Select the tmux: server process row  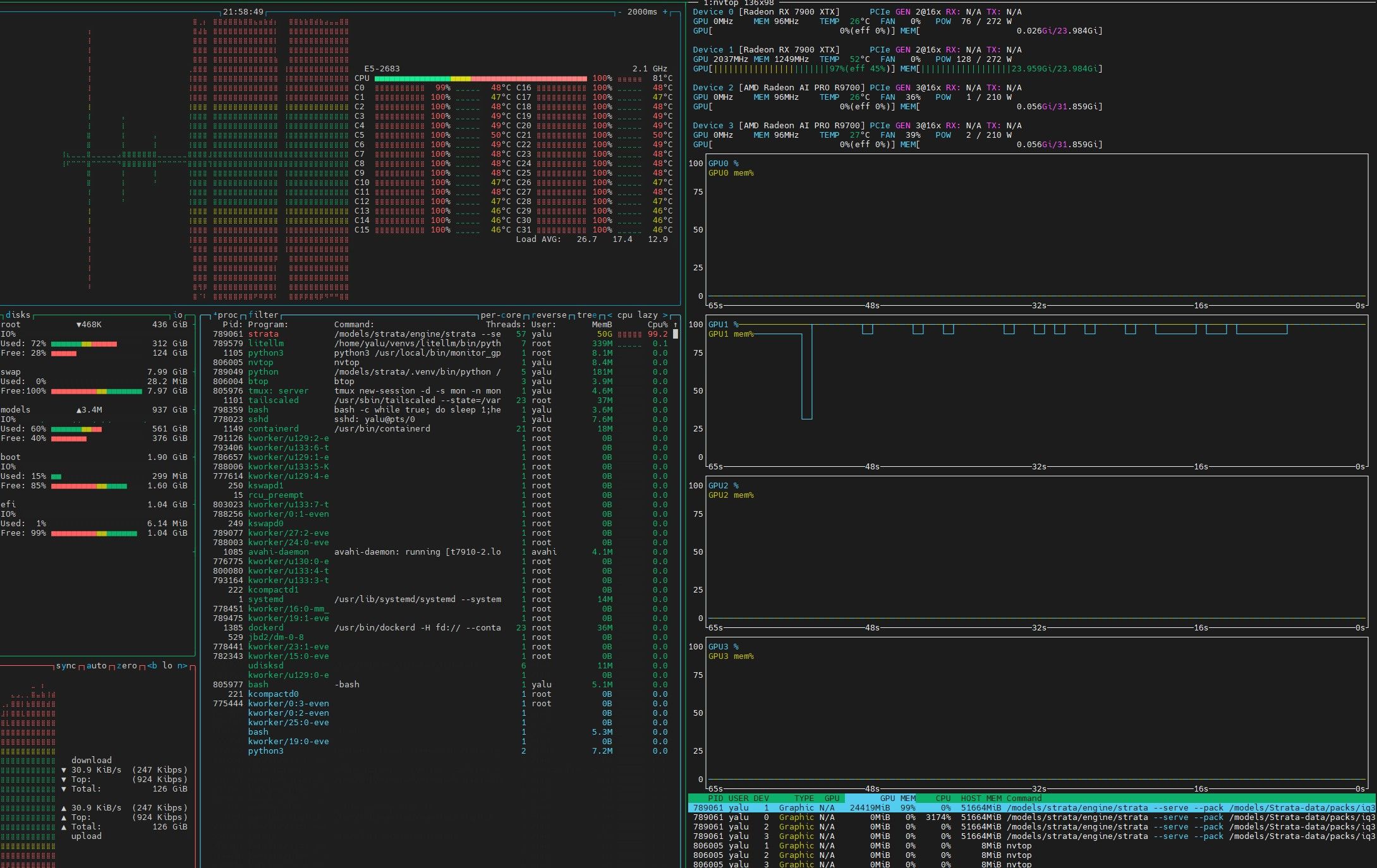pyautogui.click(x=440, y=391)
